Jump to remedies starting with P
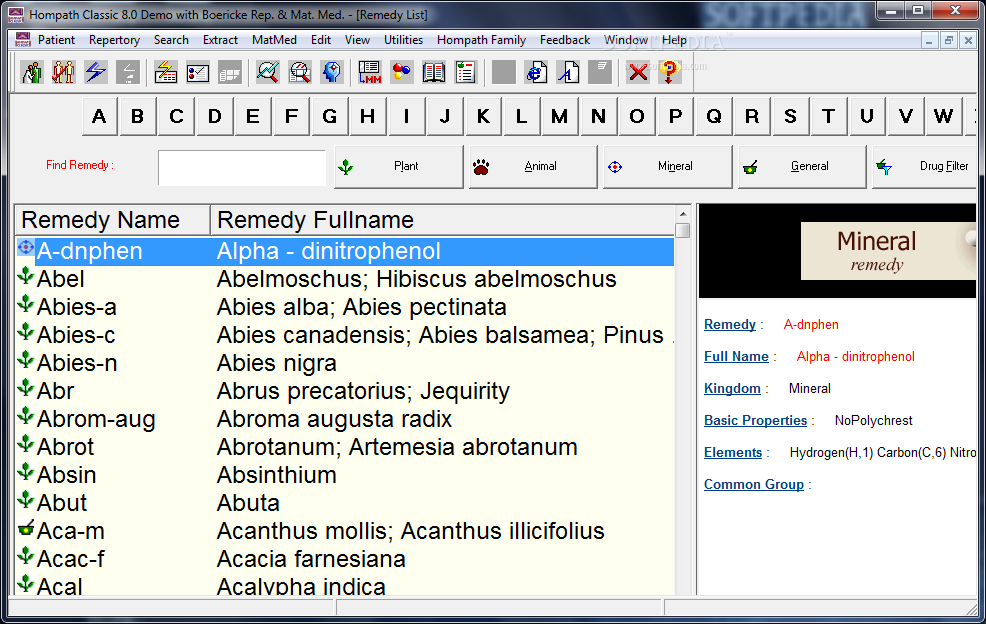The image size is (986, 624). tap(675, 116)
